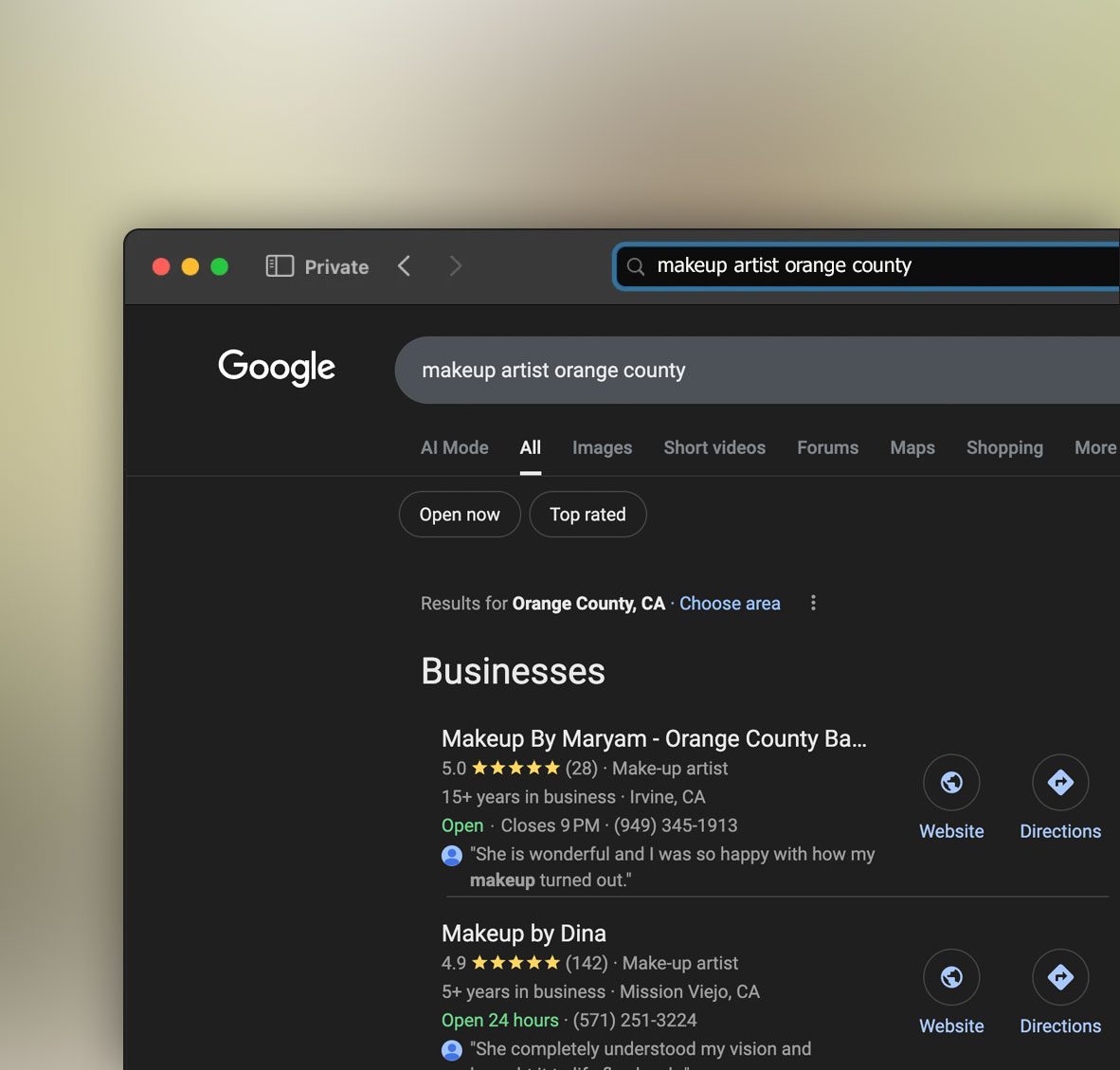Get directions to Makeup by Dina

pos(1059,977)
